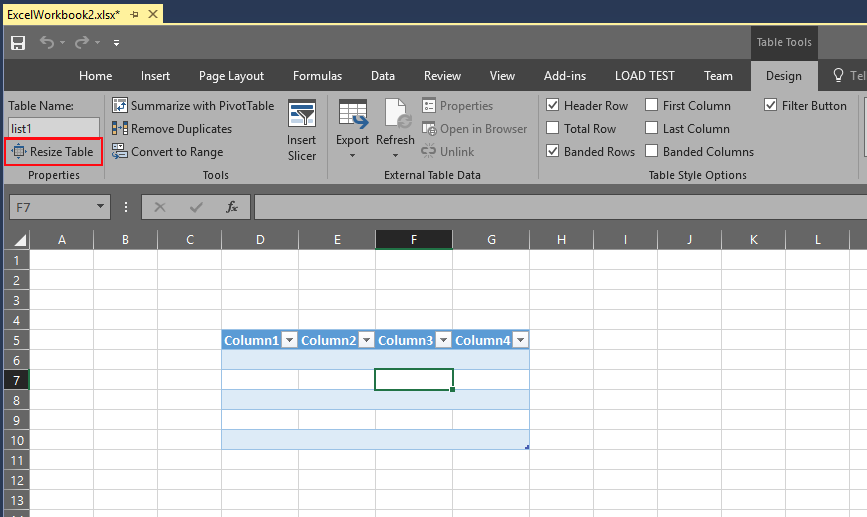
Task: Select column F header
Action: click(x=414, y=240)
